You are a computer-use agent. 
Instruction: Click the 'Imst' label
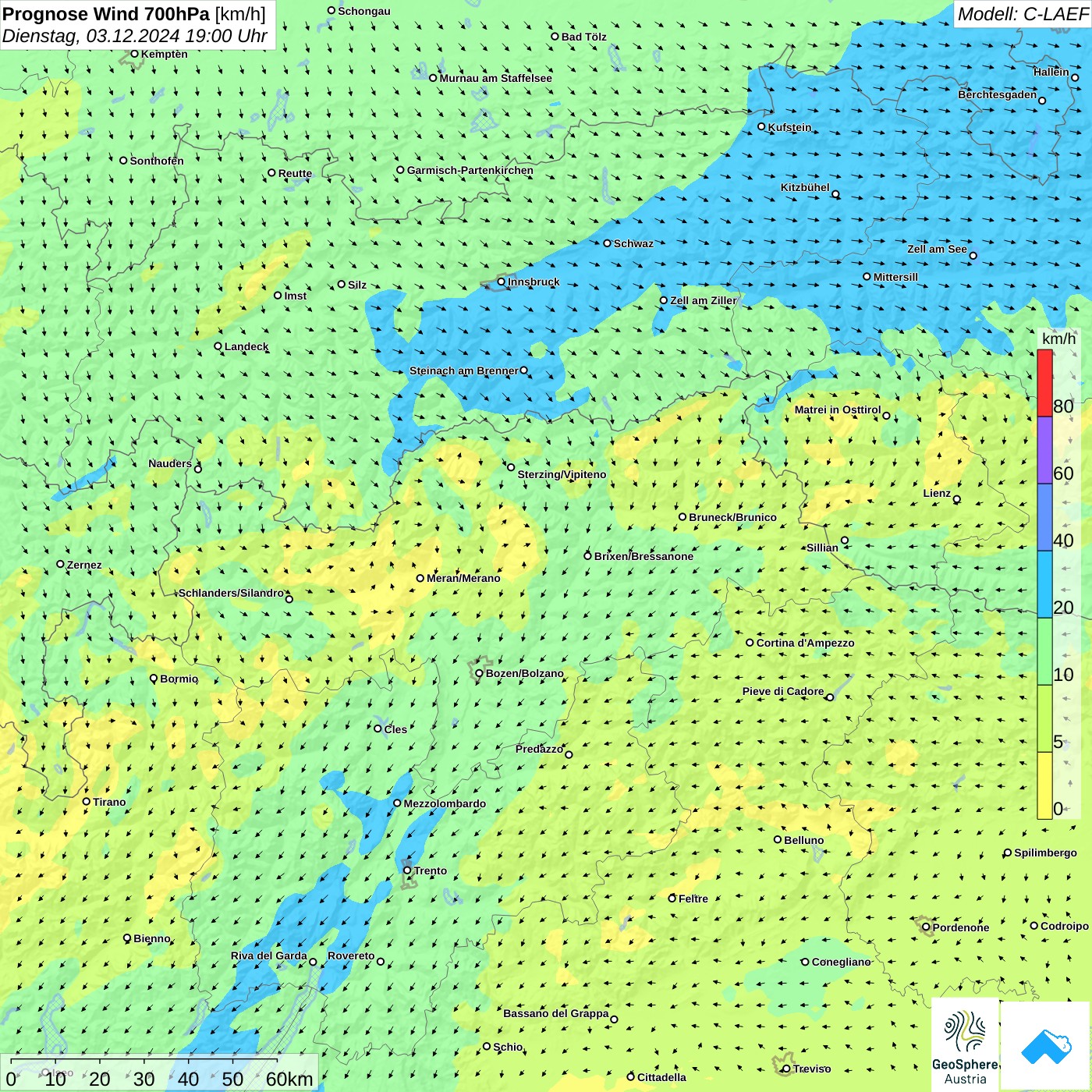point(296,296)
